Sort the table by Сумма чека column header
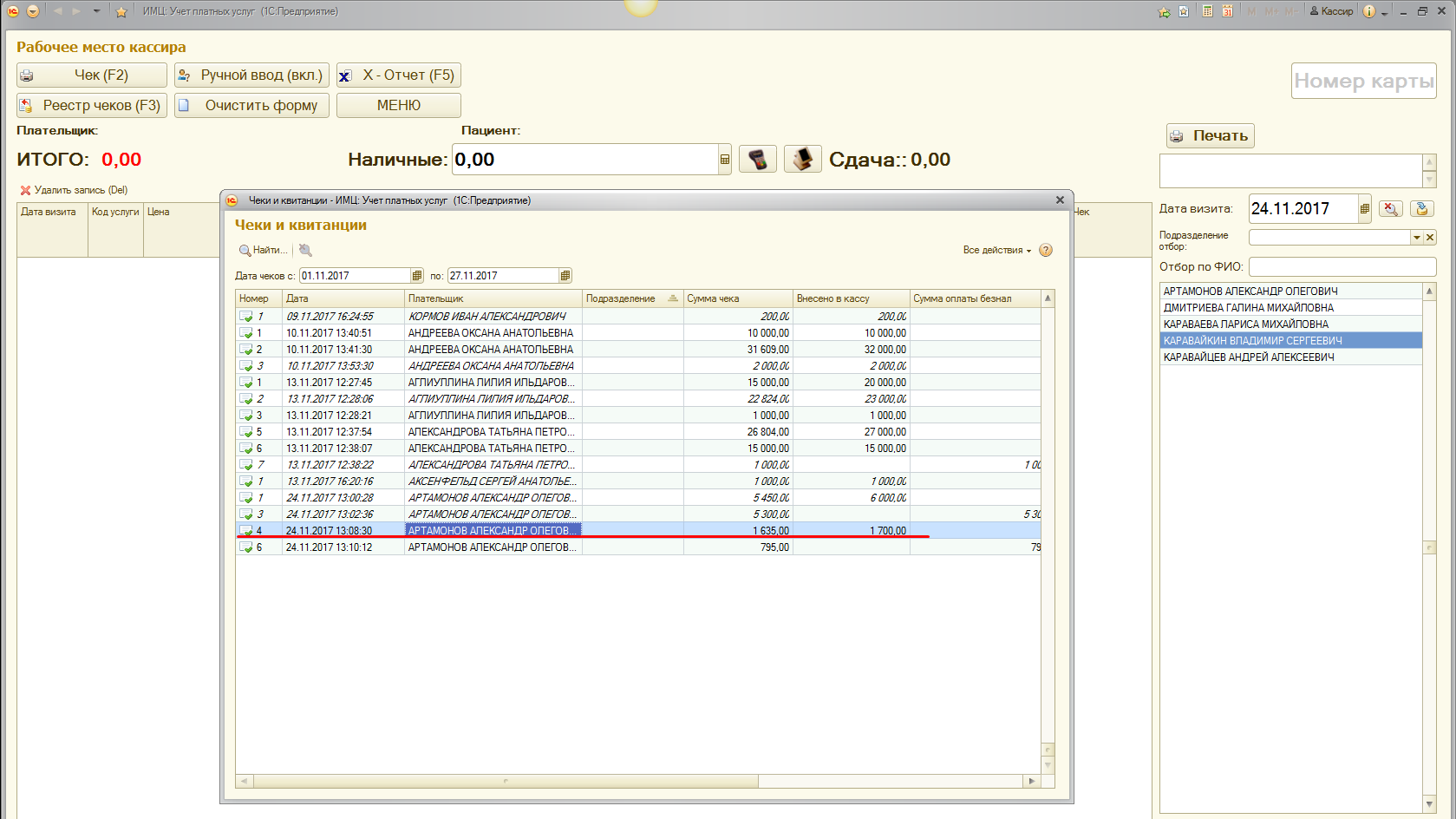 tap(737, 298)
